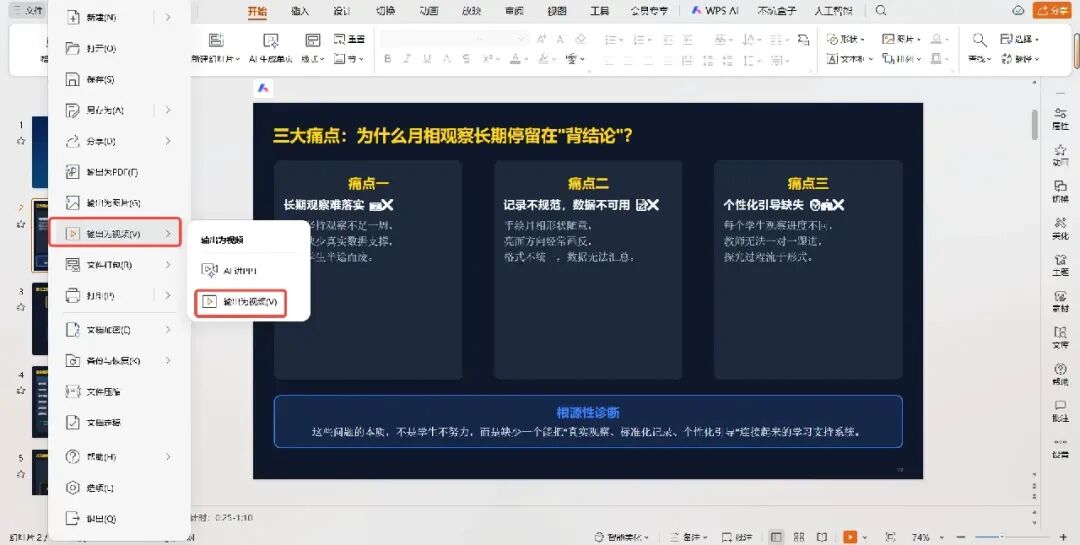The width and height of the screenshot is (1080, 545).
Task: Open Options (选项) gear icon
Action: (x=72, y=488)
